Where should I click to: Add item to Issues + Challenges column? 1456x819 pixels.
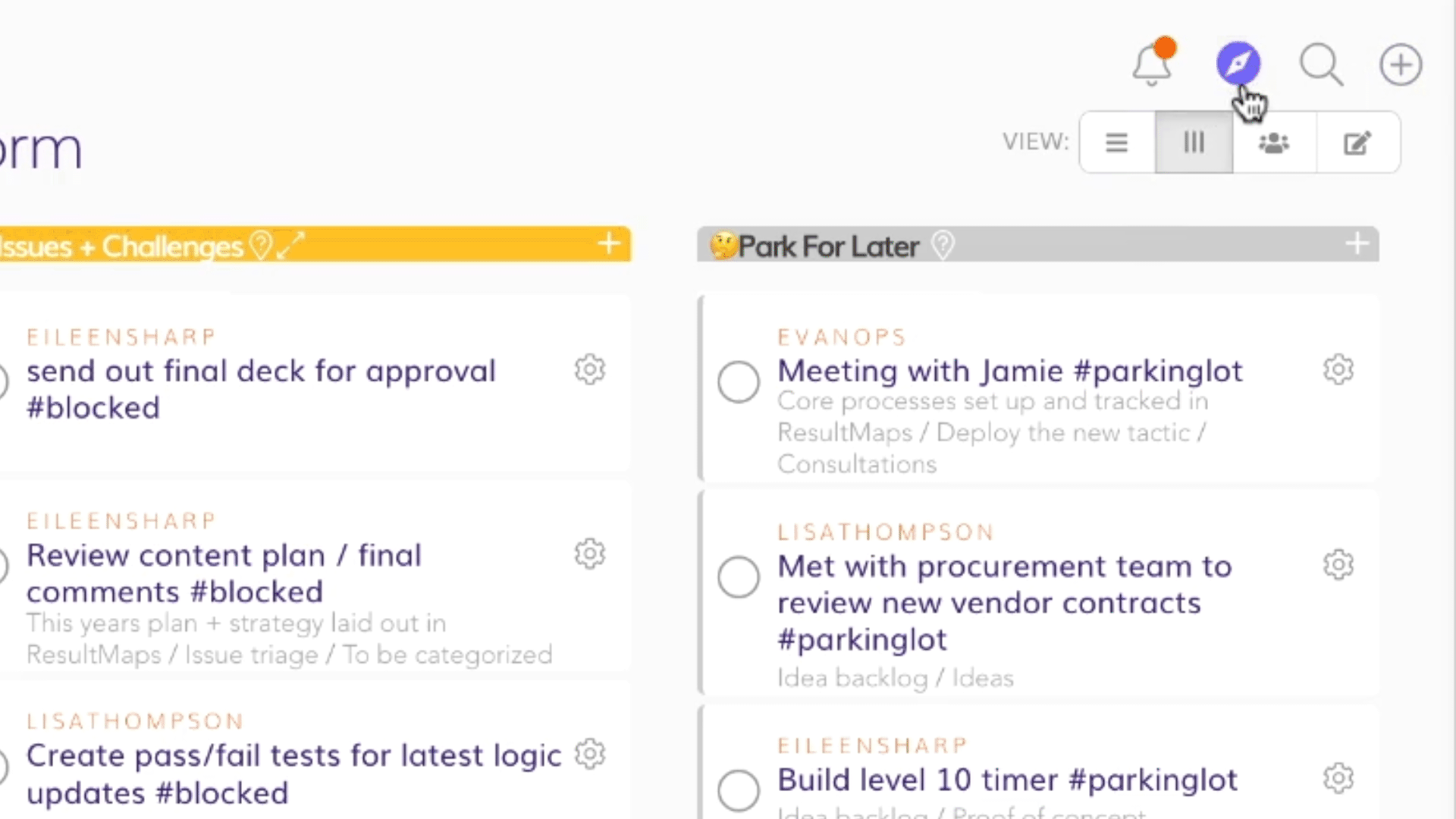point(608,244)
